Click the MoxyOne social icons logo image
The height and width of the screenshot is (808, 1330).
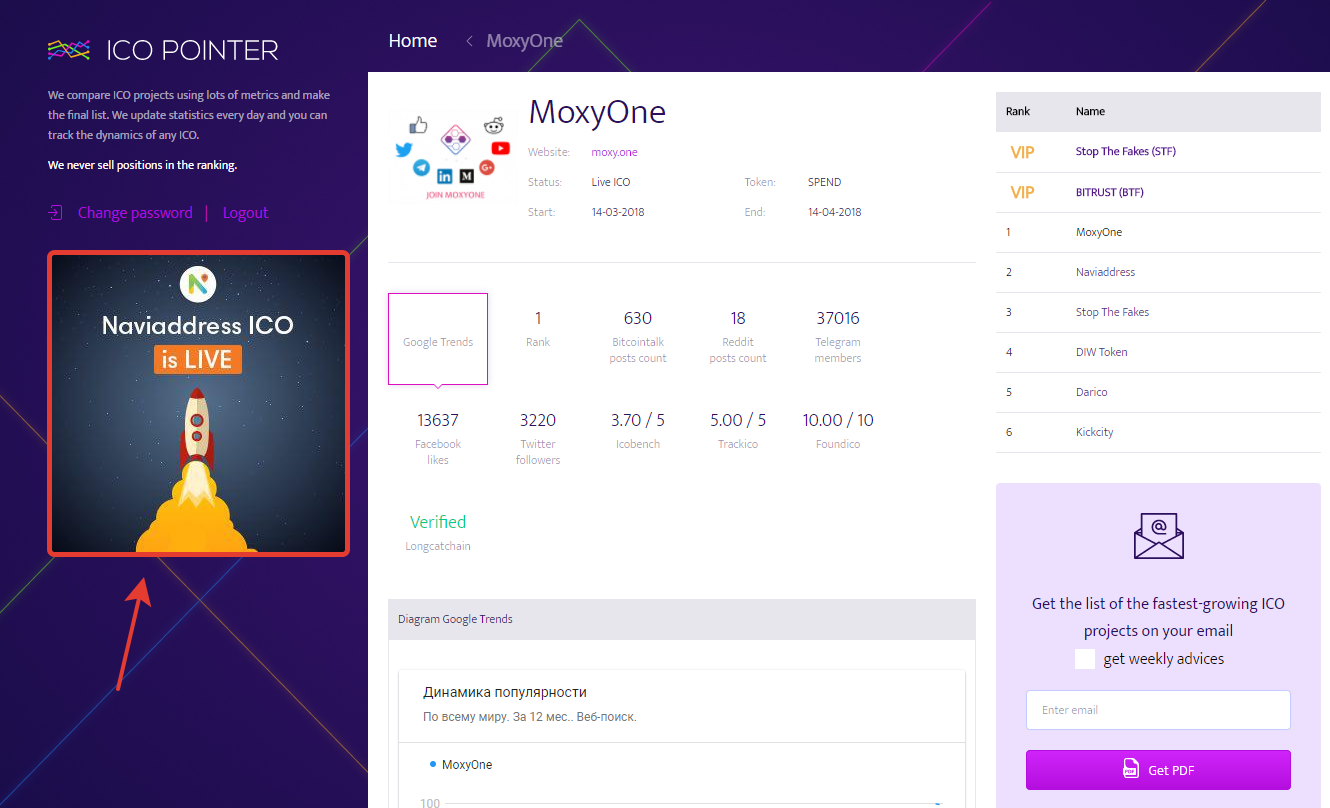click(x=455, y=157)
